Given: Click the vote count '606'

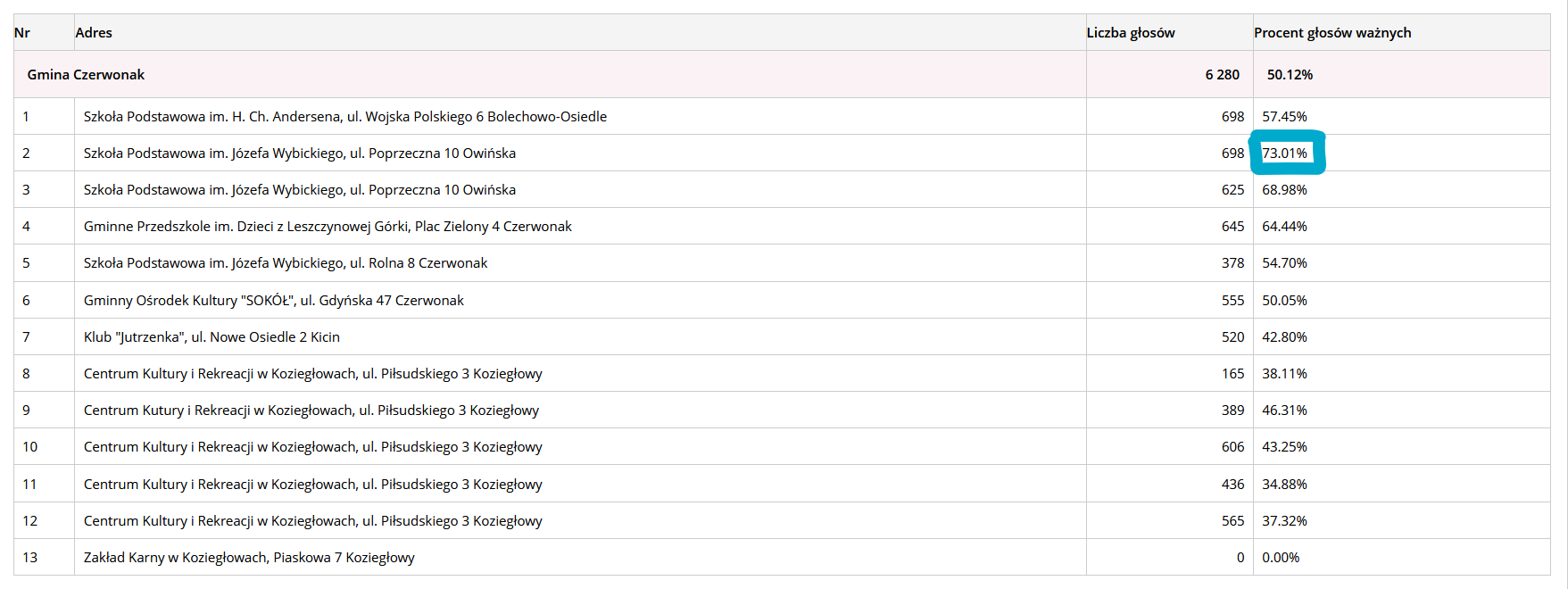Looking at the screenshot, I should pos(1232,447).
